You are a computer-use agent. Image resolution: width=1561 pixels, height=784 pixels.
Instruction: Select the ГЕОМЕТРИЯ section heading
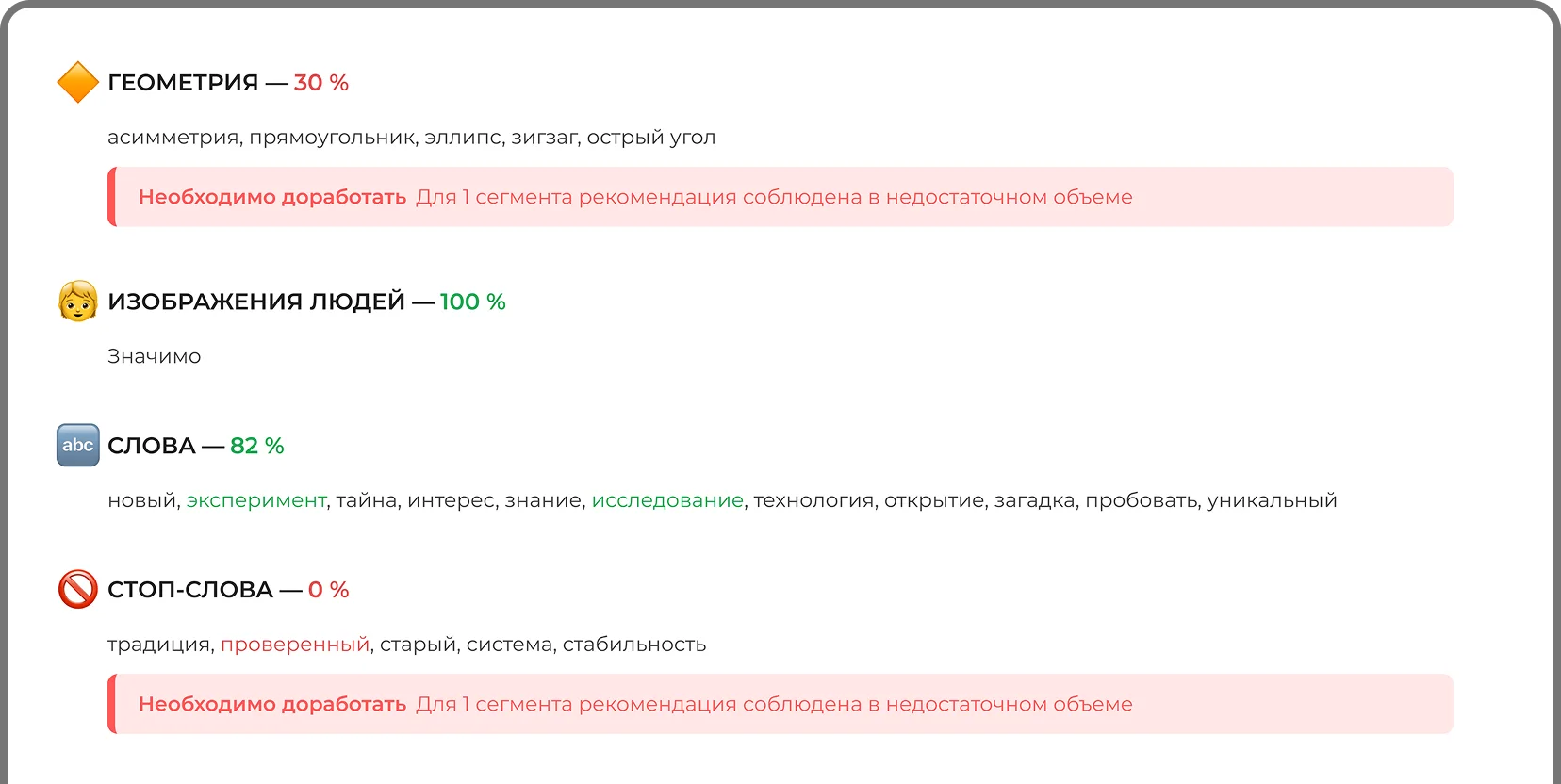tap(183, 83)
